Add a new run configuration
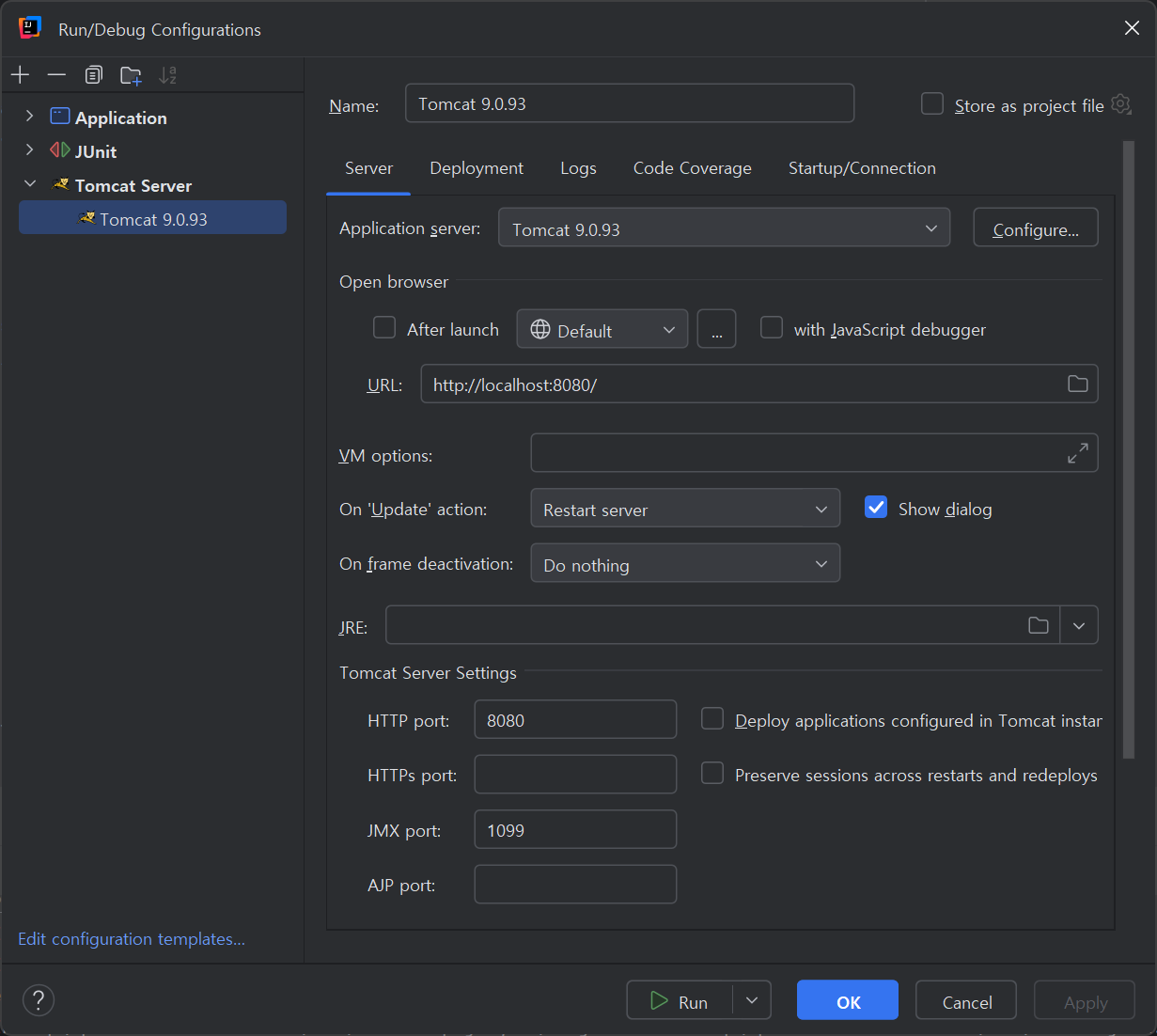 [x=21, y=75]
